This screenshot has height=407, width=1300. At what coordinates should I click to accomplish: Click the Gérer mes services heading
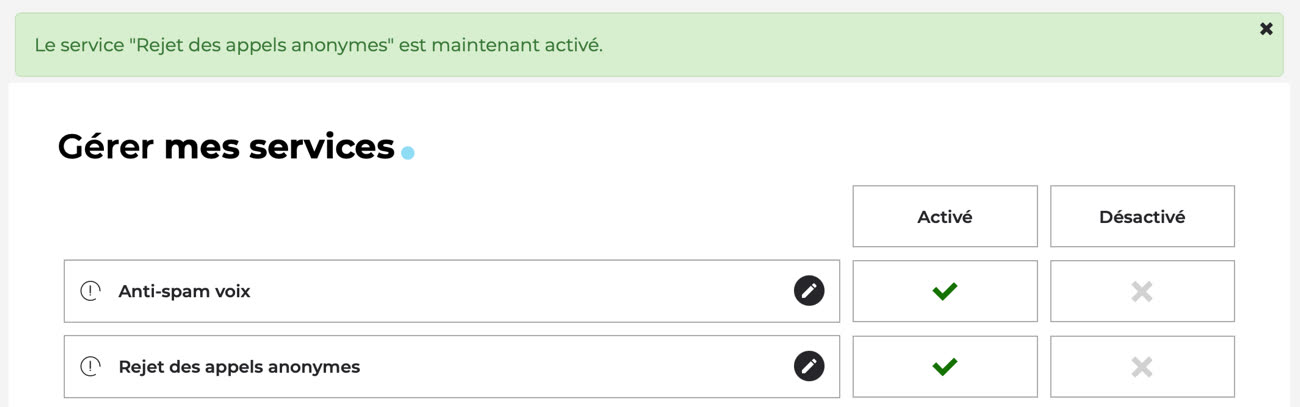click(x=226, y=147)
